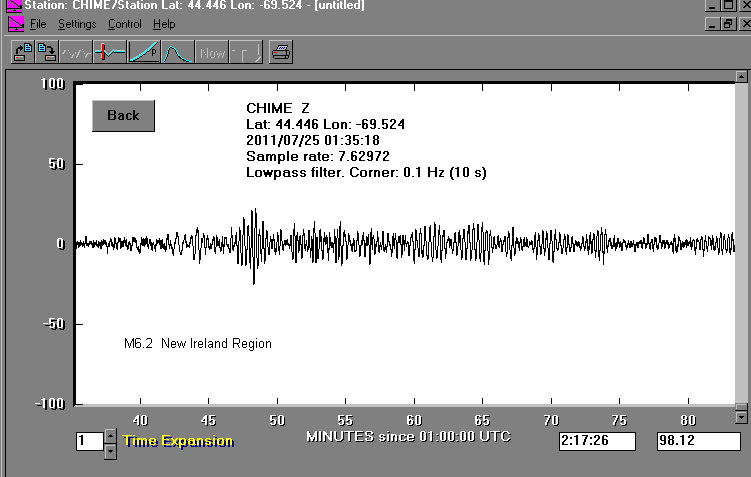Click the Now toolbar button

[x=212, y=52]
